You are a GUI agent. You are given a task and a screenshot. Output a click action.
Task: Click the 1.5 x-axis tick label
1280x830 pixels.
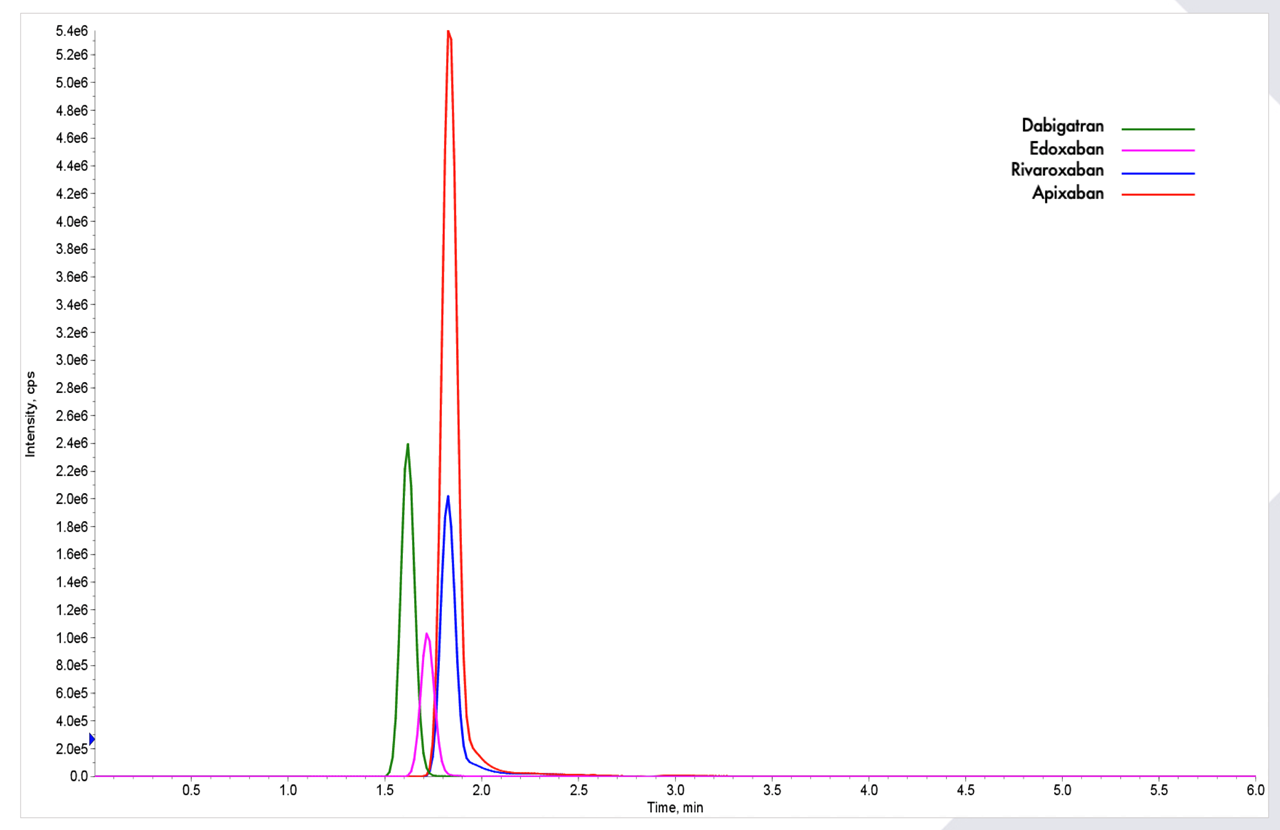384,790
